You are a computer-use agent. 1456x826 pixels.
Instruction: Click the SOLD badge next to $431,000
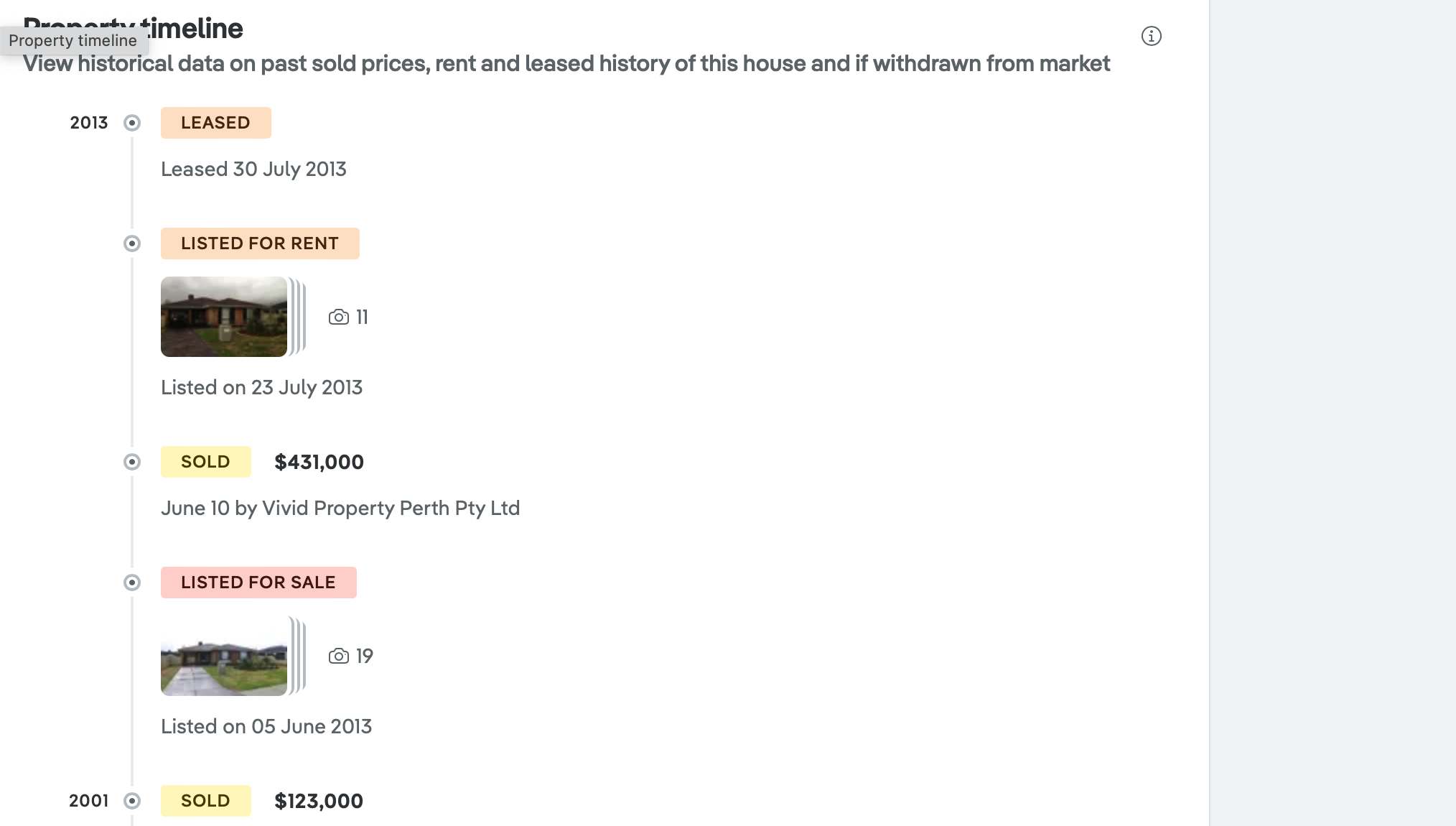click(x=206, y=462)
